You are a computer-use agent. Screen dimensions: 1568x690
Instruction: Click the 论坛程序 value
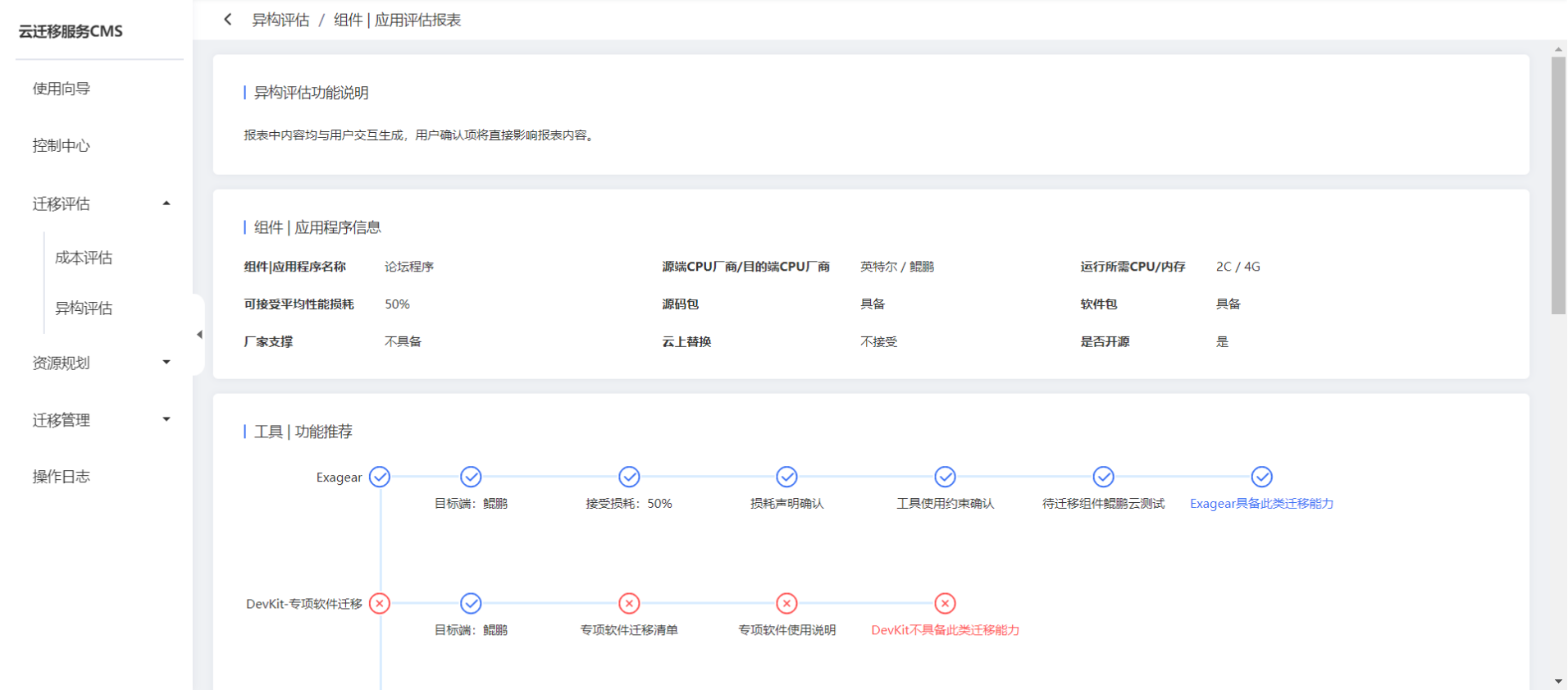(409, 267)
